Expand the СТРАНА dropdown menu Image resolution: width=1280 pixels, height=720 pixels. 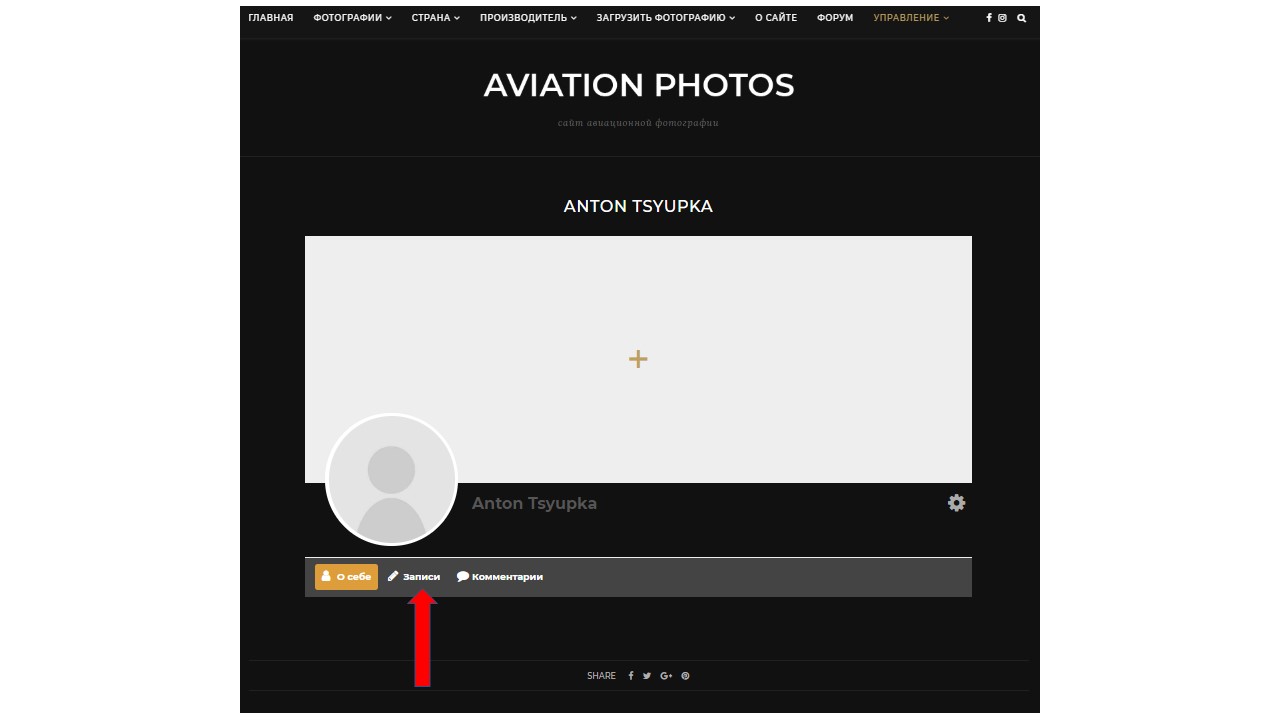point(435,18)
